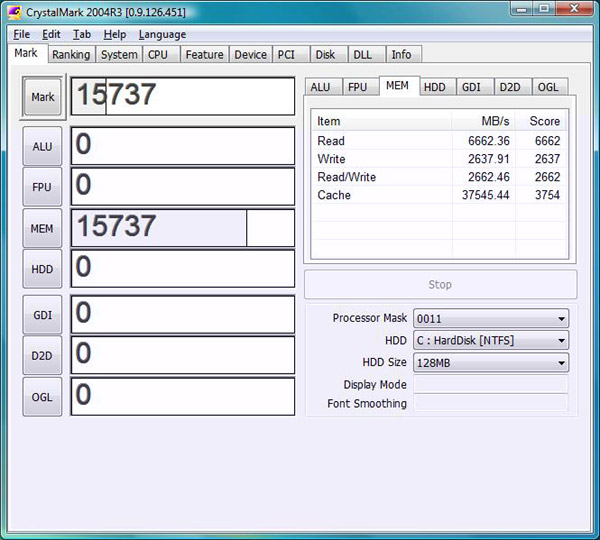Expand the Processor Mask dropdown
Image resolution: width=600 pixels, height=540 pixels.
click(491, 319)
